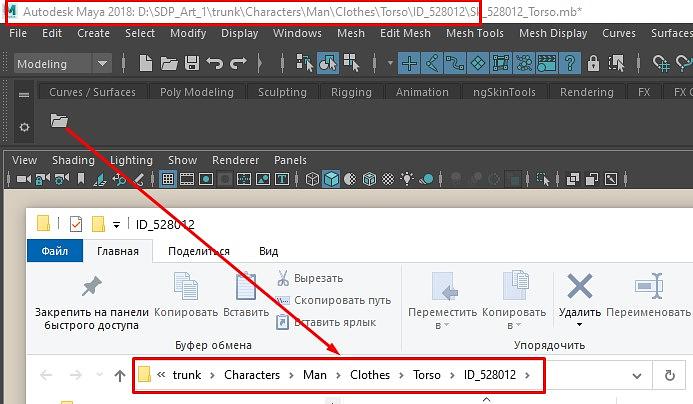Click Закрепить на панели быстрого доступа

pos(91,302)
